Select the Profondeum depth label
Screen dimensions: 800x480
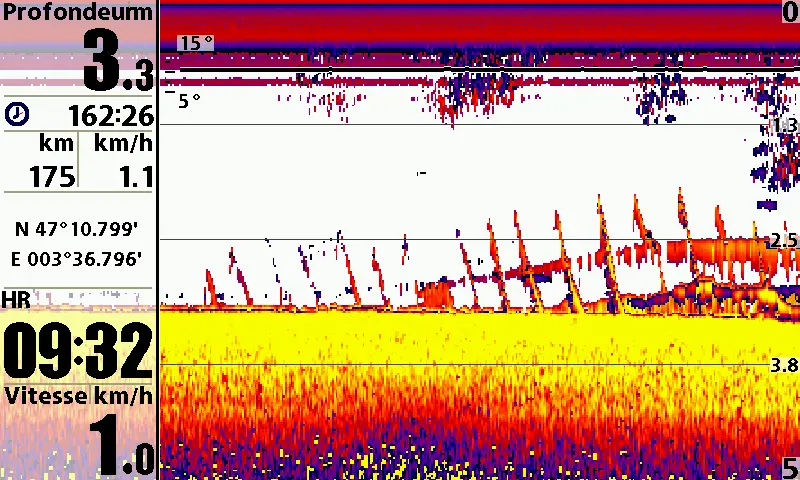(78, 13)
